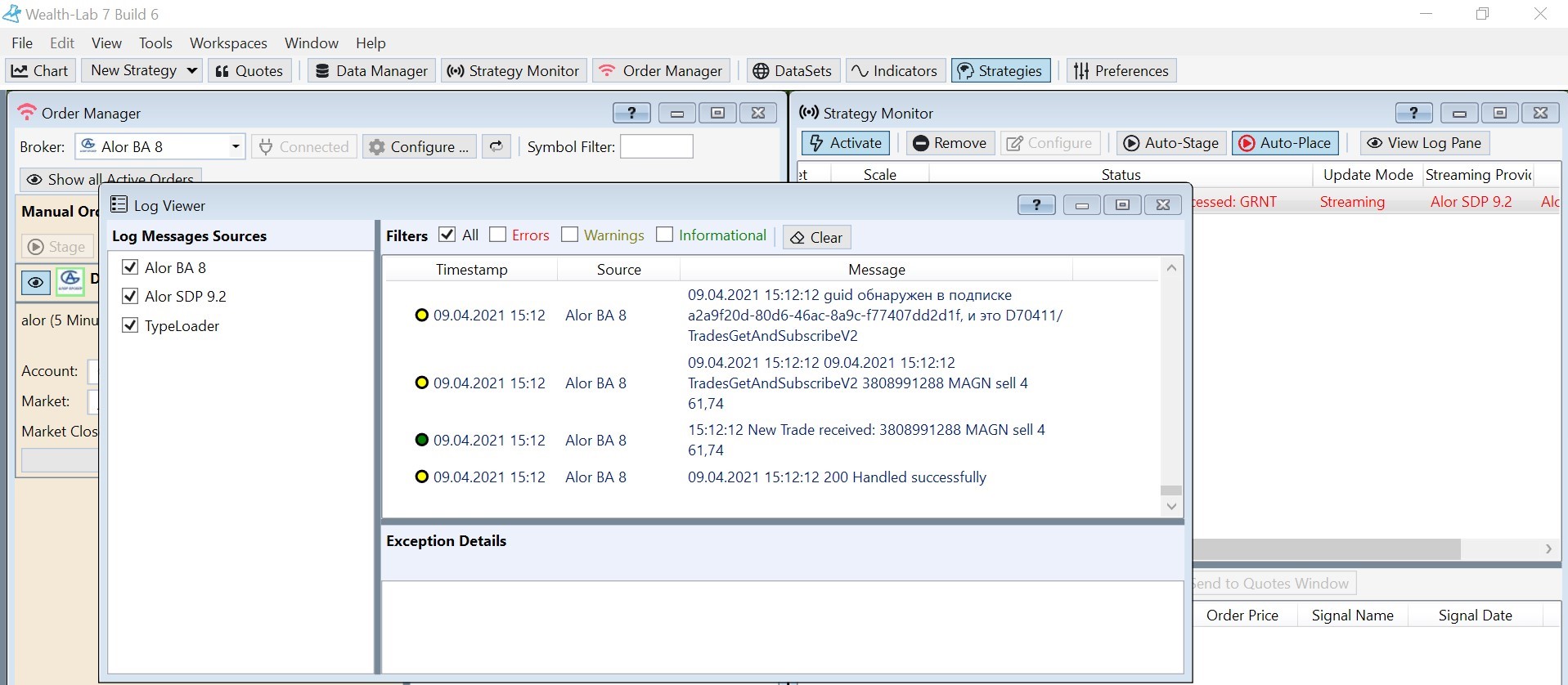Viewport: 1568px width, 685px height.
Task: Click Source column header in Log Viewer
Action: [x=618, y=270]
